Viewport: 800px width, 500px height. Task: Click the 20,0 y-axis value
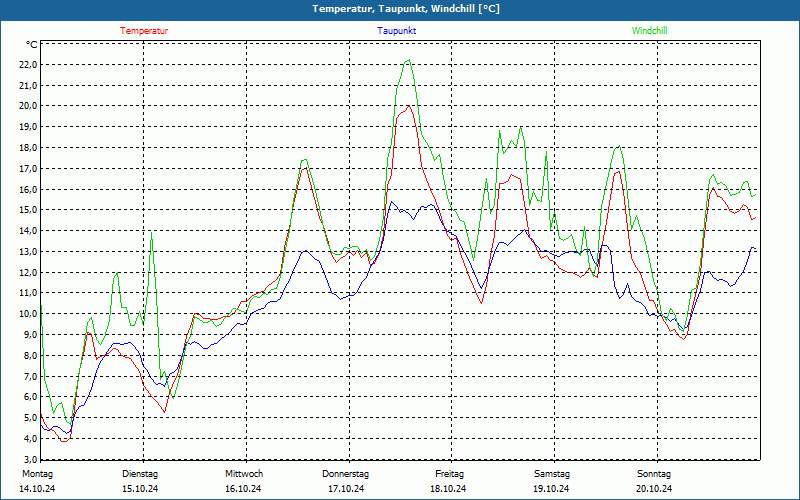click(x=28, y=106)
